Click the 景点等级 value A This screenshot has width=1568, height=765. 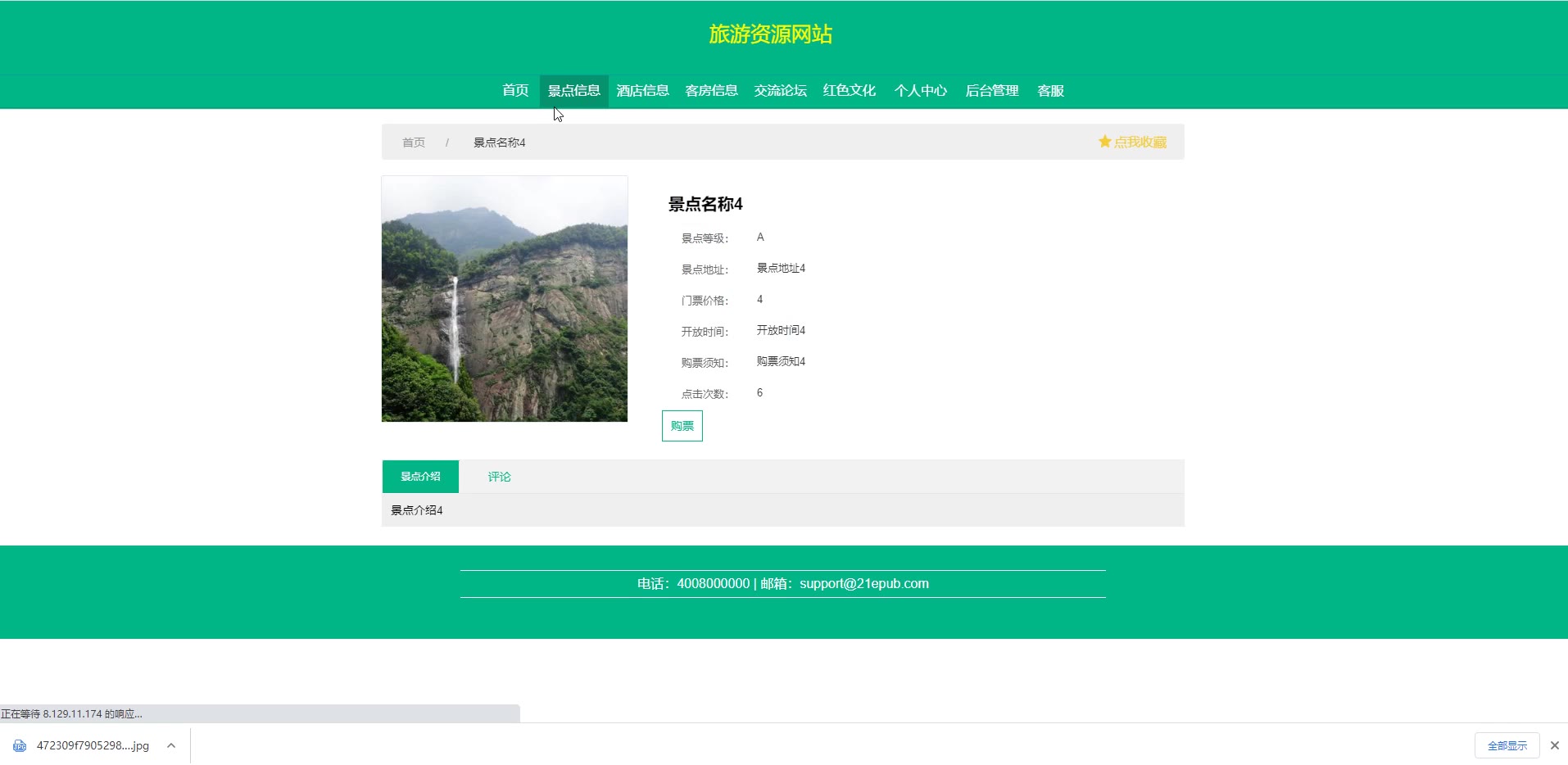pos(760,238)
